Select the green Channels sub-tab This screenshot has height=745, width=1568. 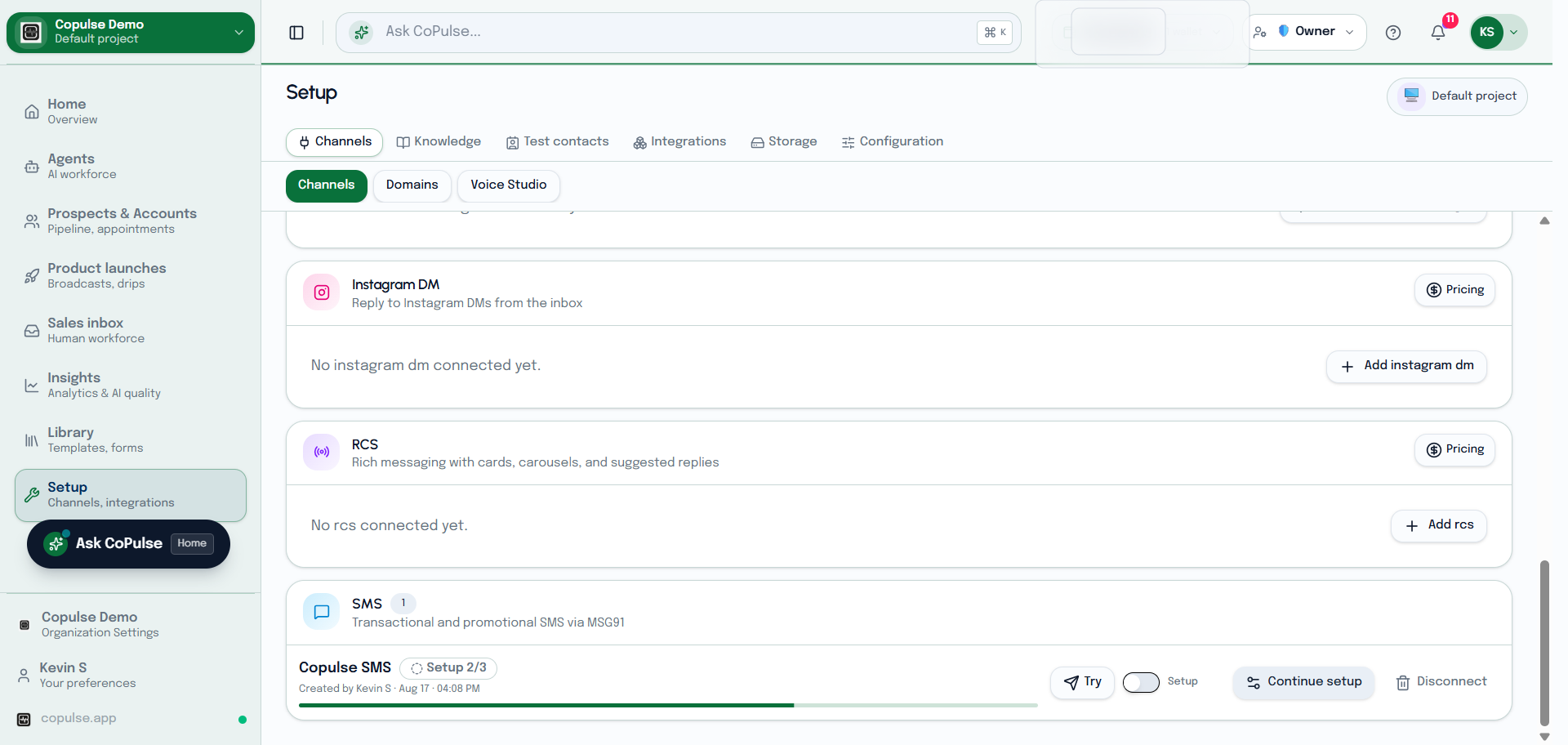(327, 185)
